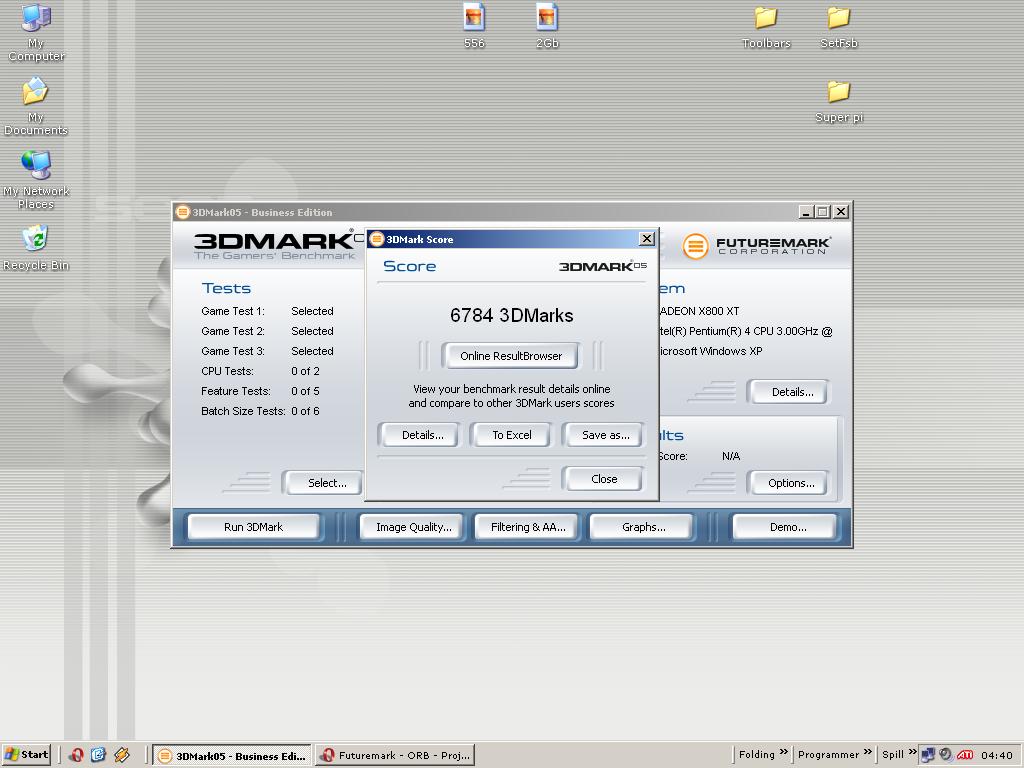Open Filtering & AA... settings

click(x=528, y=527)
